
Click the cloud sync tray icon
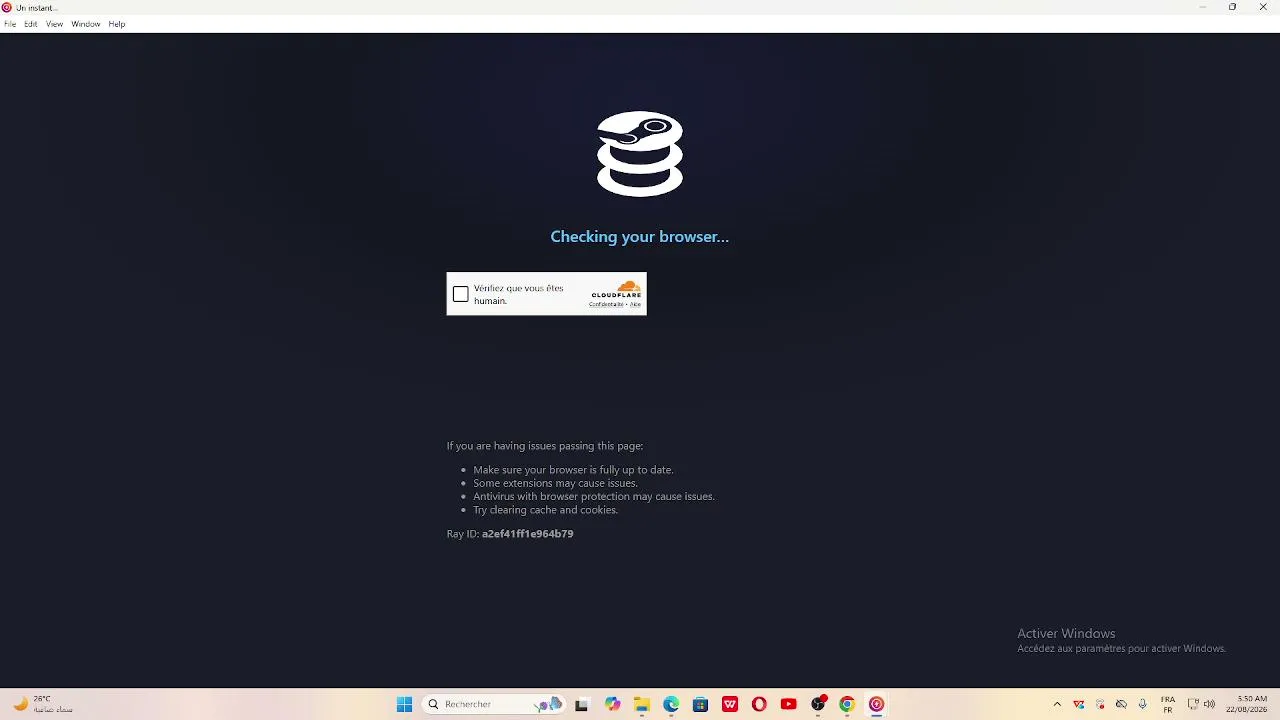pos(1121,704)
